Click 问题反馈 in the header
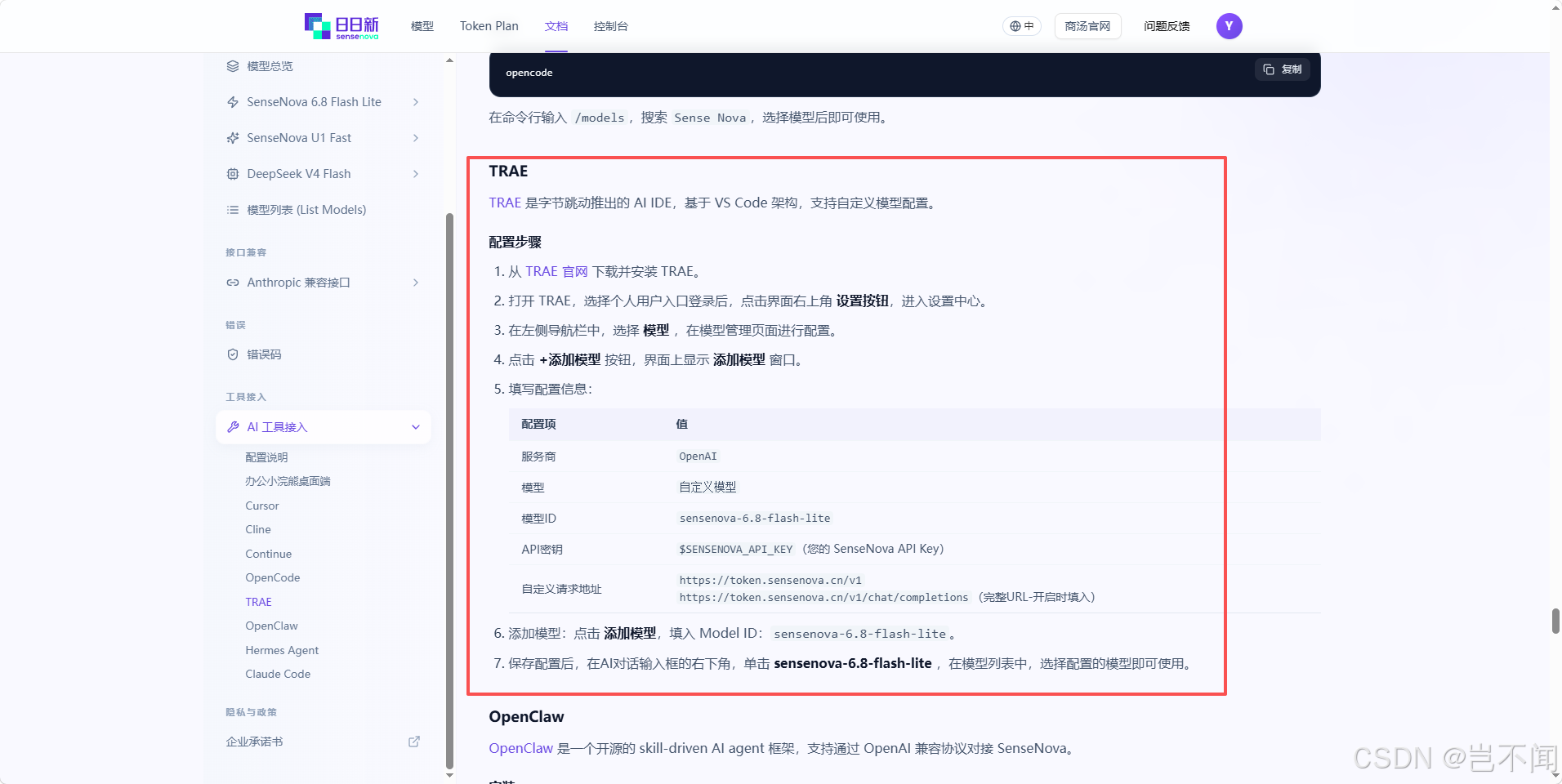Screen dimensions: 1562x784 pos(1167,26)
